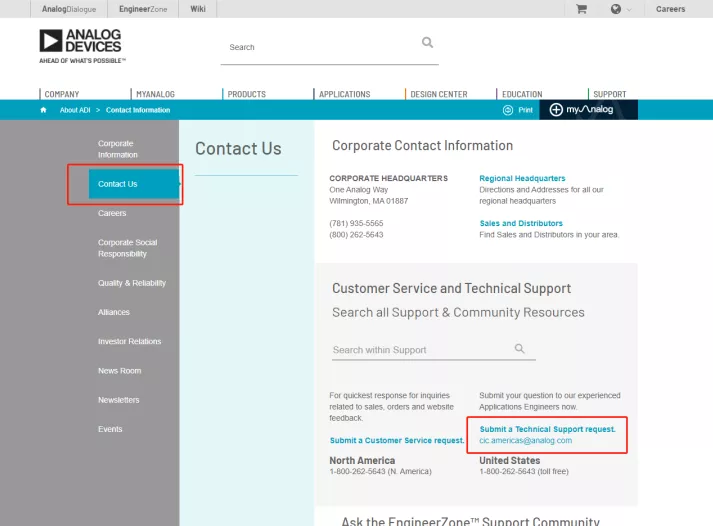Open the shopping cart icon
The width and height of the screenshot is (713, 526).
(581, 9)
